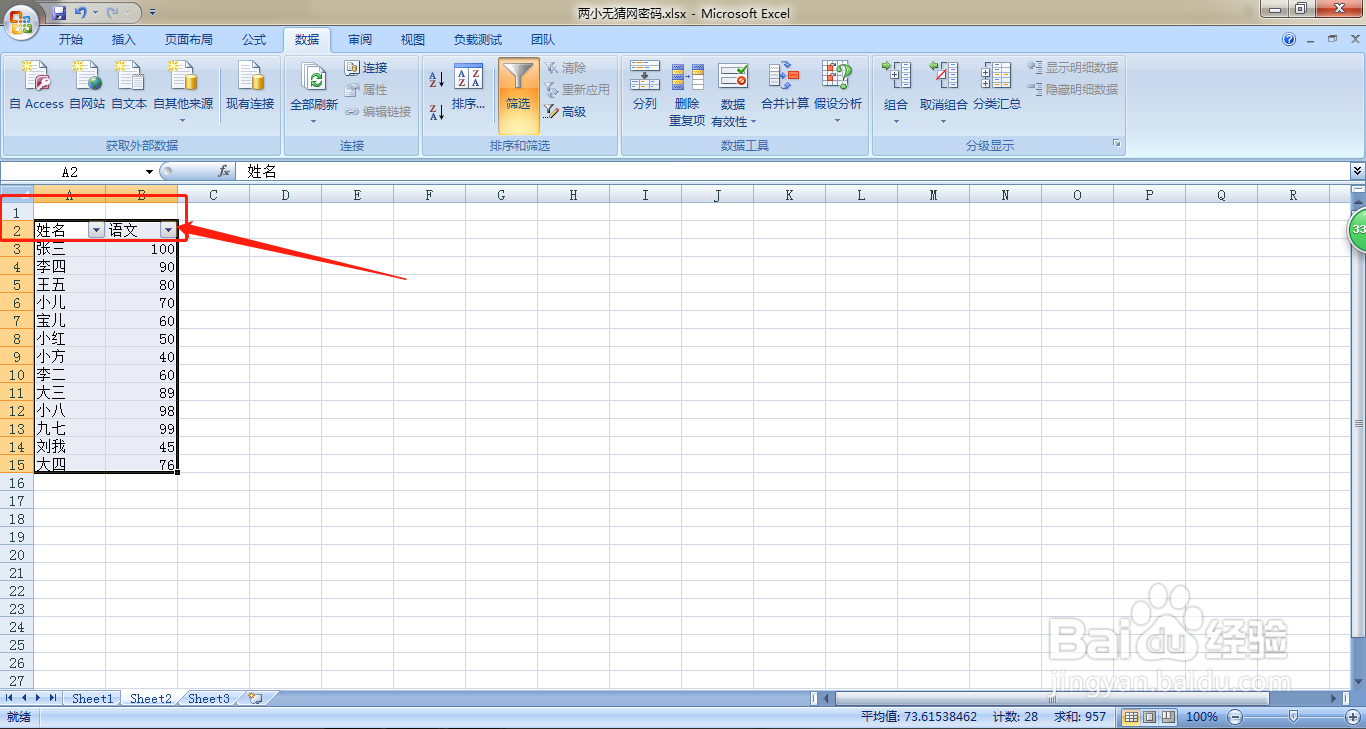Viewport: 1366px width, 729px height.
Task: Click the zoom in plus button
Action: (1352, 717)
